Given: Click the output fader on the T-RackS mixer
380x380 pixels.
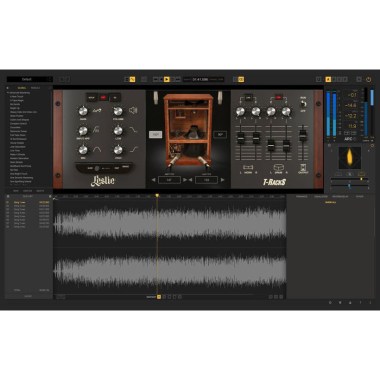Looking at the screenshot, I should point(303,135).
